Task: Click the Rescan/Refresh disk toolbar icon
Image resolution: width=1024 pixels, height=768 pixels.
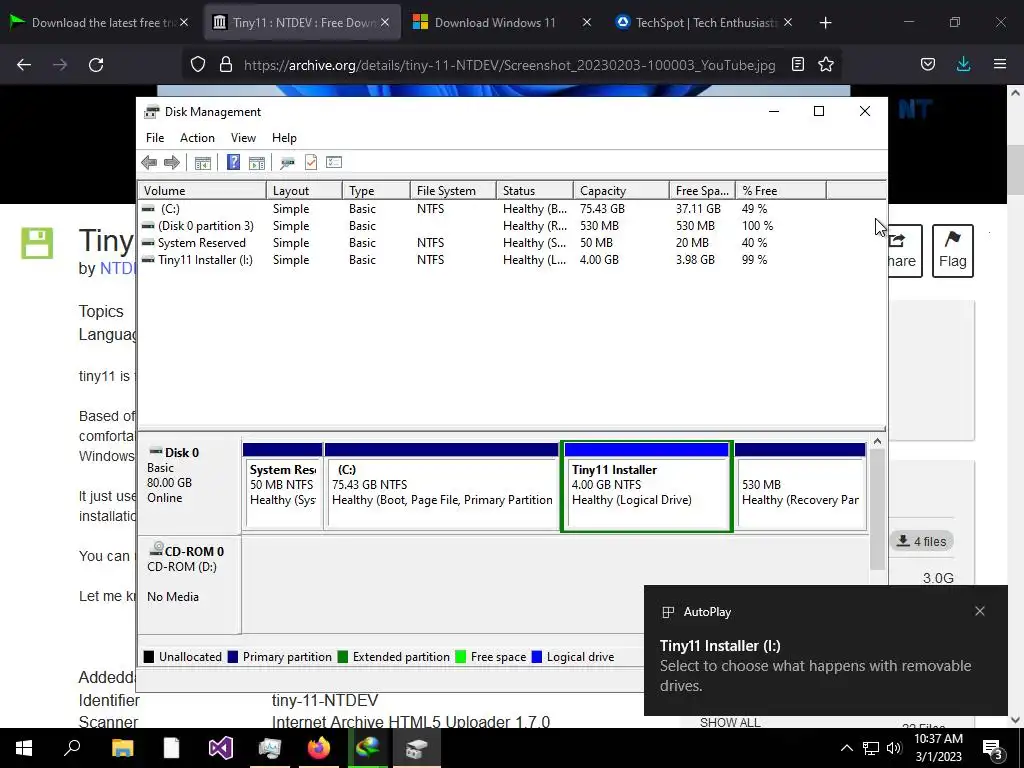Action: pyautogui.click(x=287, y=163)
